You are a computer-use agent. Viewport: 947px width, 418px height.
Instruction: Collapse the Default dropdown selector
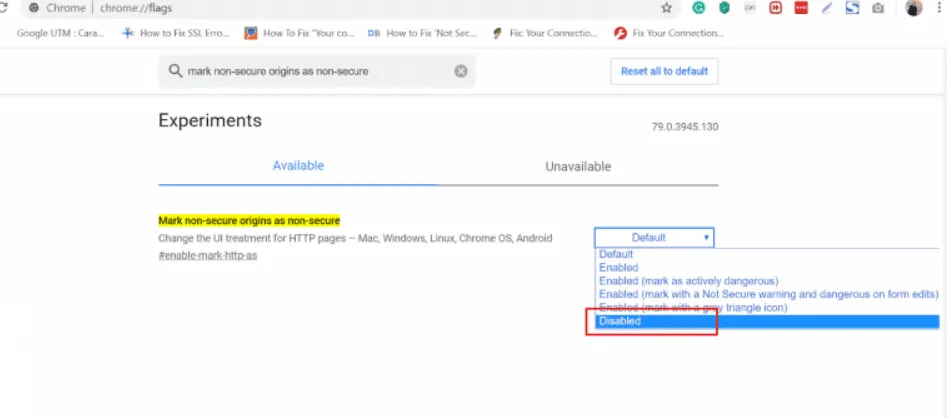tap(654, 237)
